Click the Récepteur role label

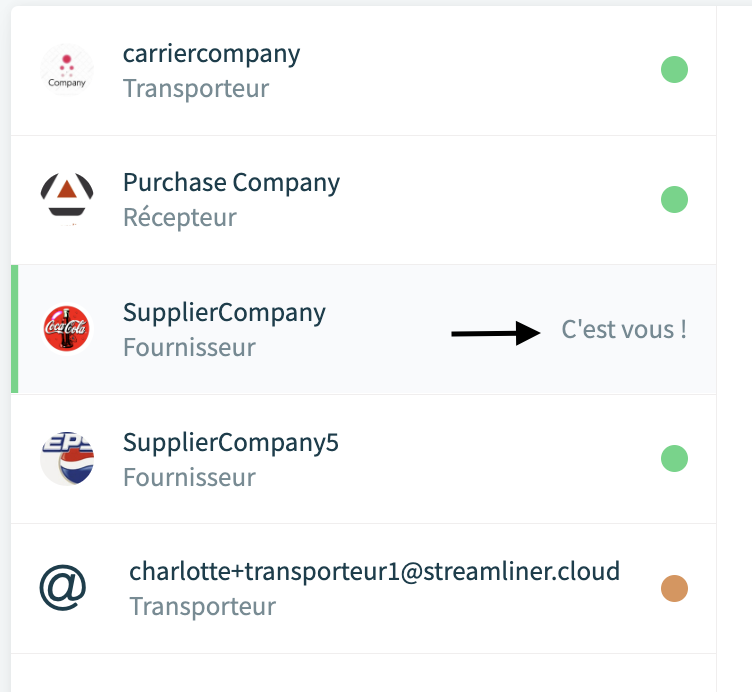coord(180,218)
